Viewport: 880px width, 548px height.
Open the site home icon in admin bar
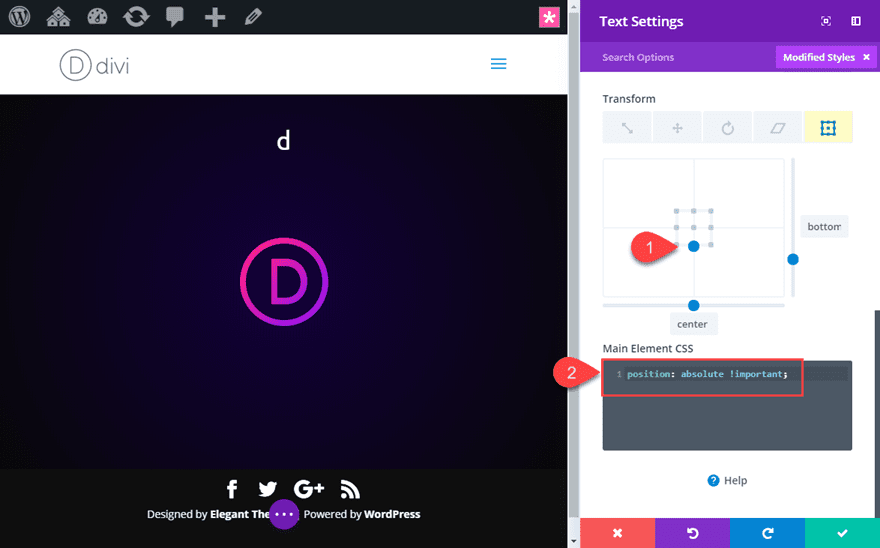pos(58,17)
